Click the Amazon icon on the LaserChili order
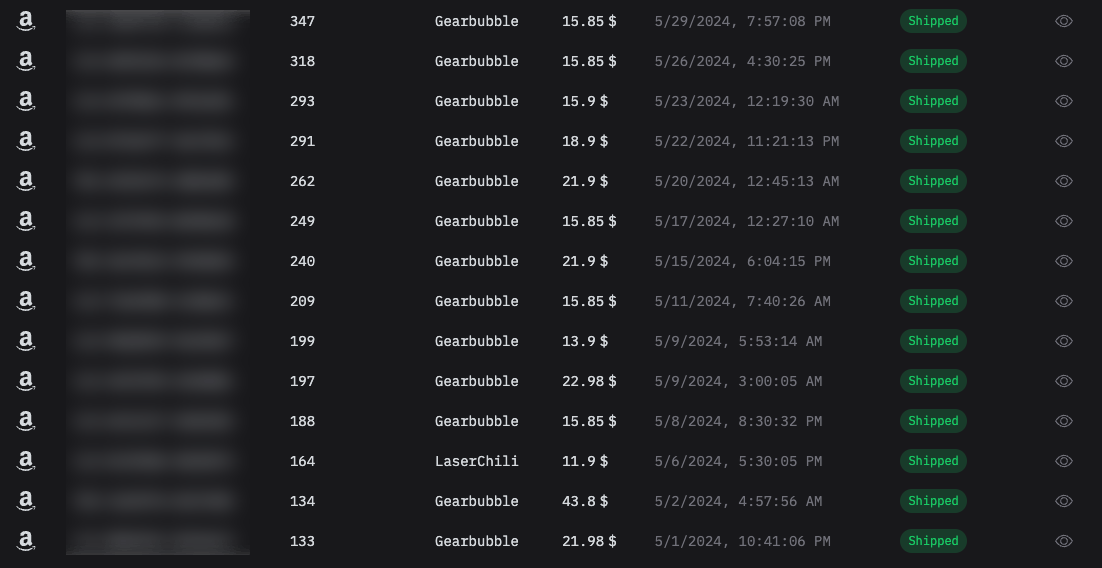The height and width of the screenshot is (568, 1102). coord(26,461)
